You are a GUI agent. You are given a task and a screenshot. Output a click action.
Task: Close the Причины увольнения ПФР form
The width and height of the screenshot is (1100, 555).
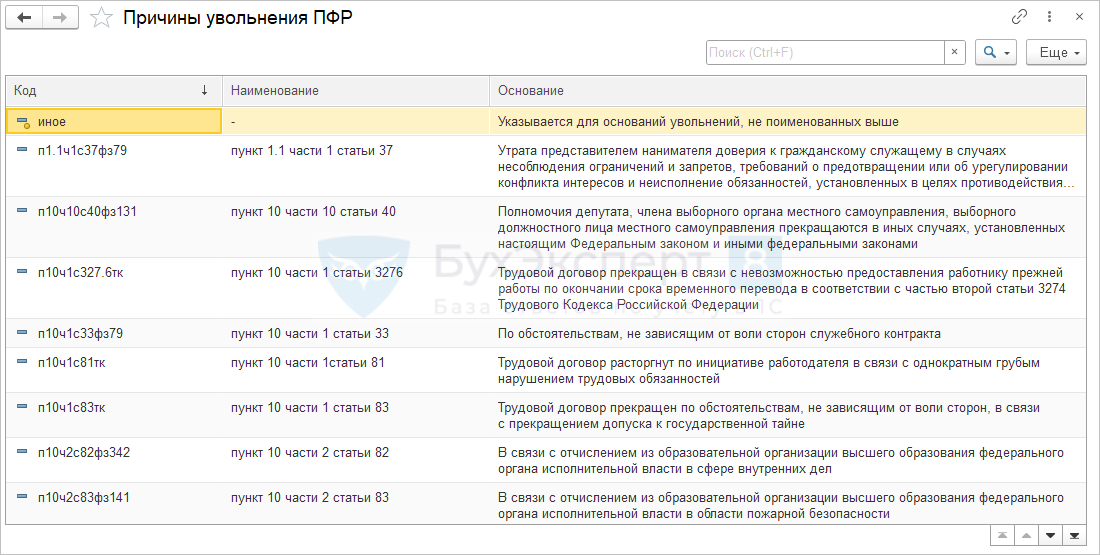[1079, 17]
